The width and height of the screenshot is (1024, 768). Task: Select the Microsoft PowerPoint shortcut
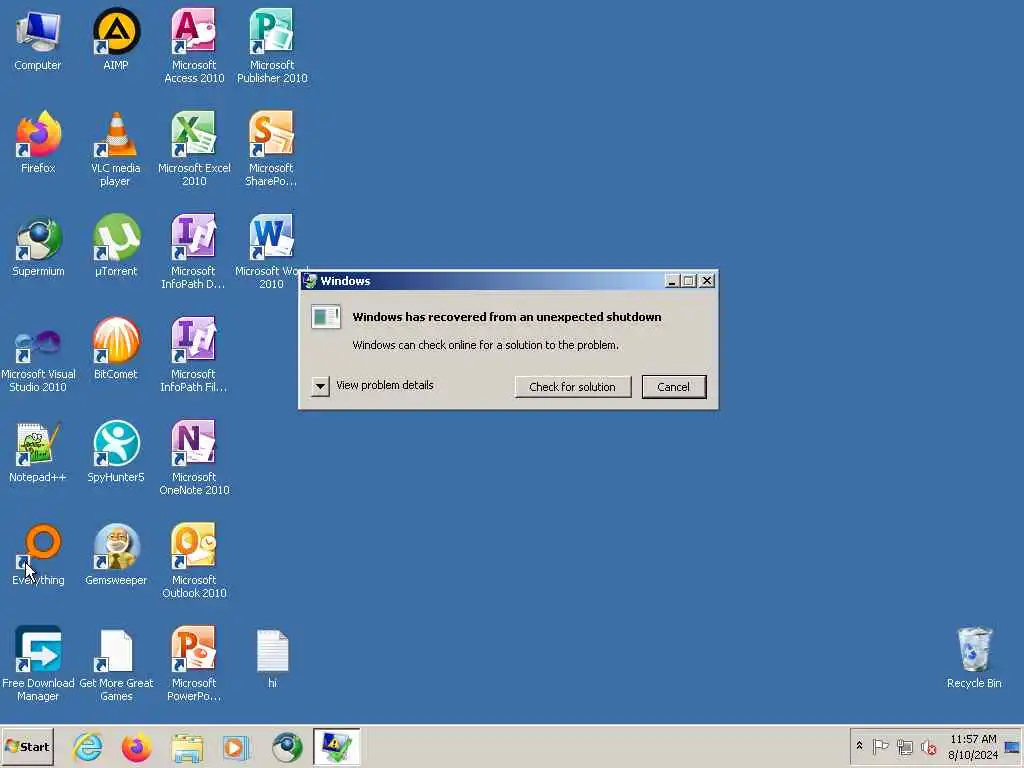pyautogui.click(x=194, y=665)
